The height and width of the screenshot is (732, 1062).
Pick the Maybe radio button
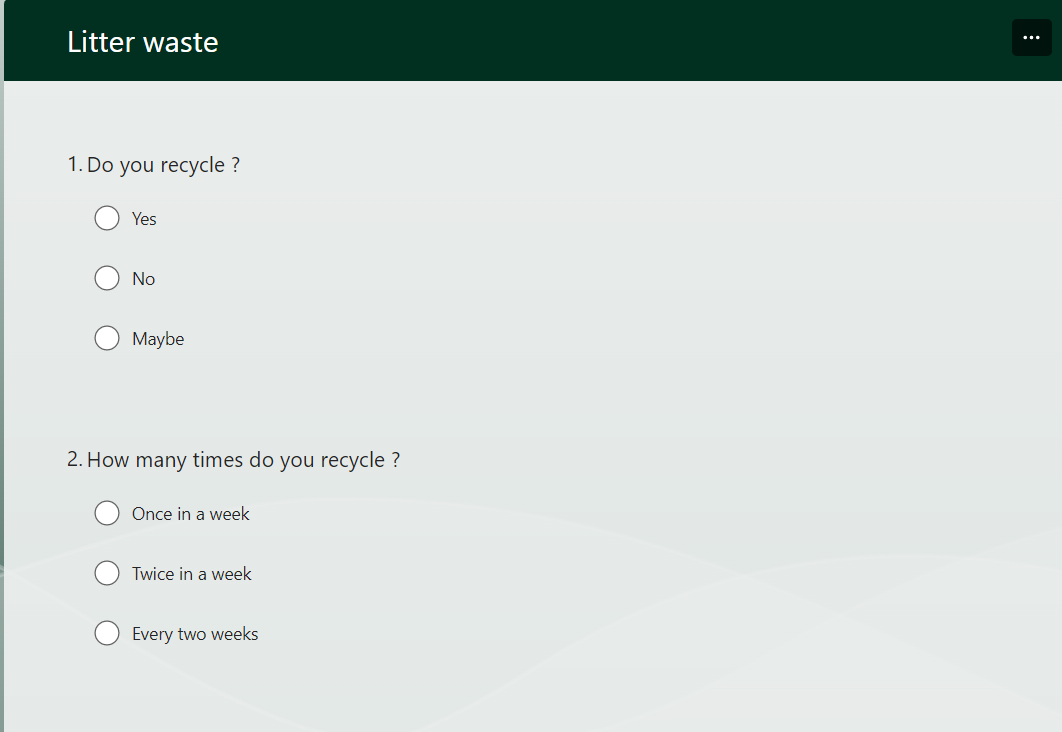click(x=107, y=338)
